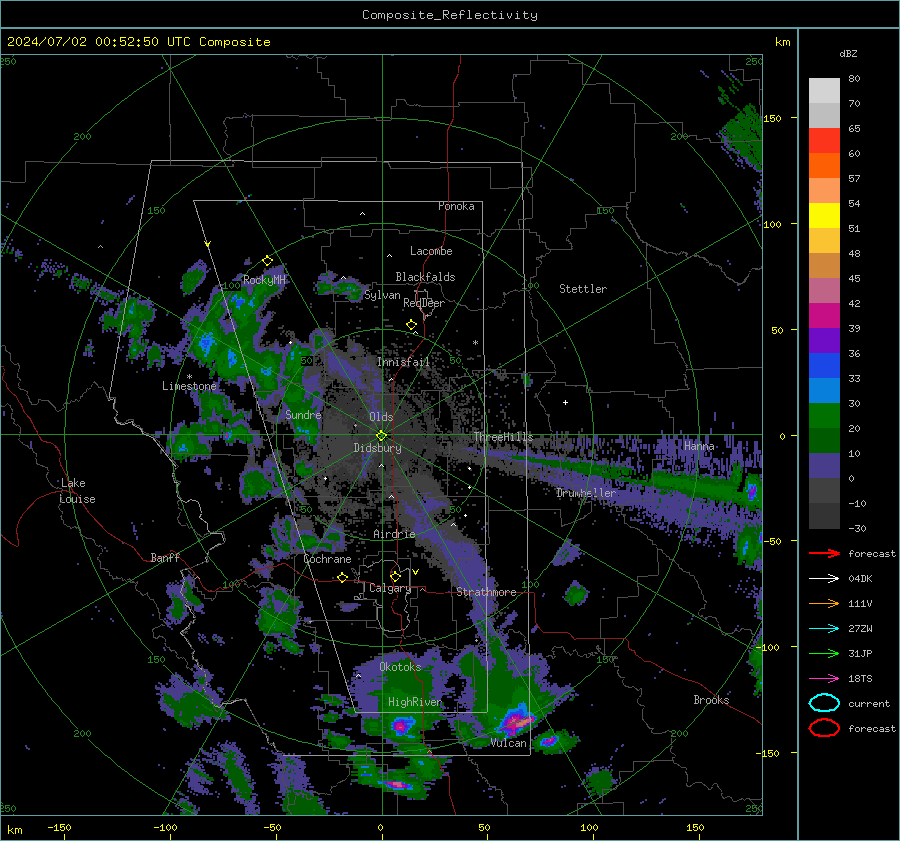This screenshot has height=841, width=900.
Task: Select the dark orange 57–60 dBZ swatch
Action: 824,165
